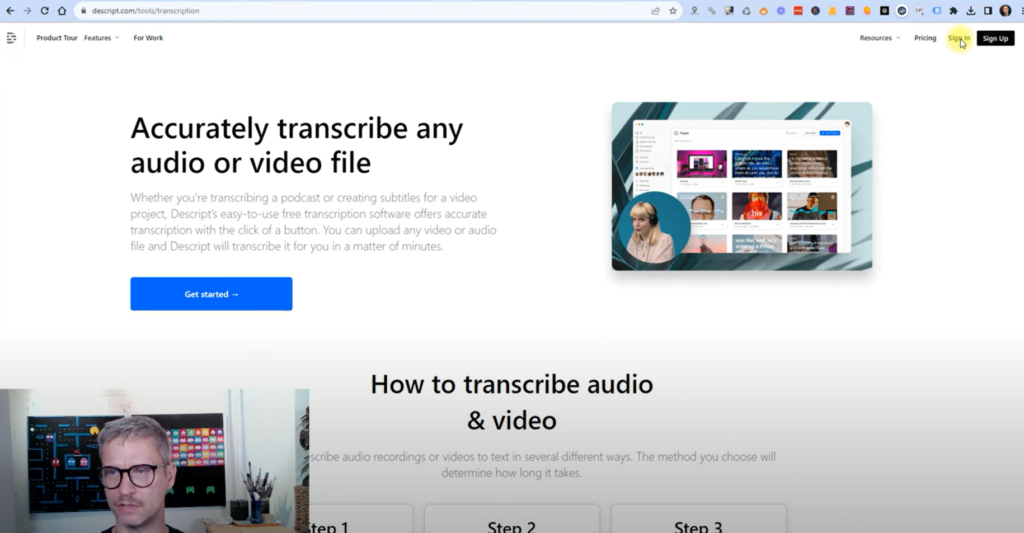Viewport: 1024px width, 533px height.
Task: Click the map pin extension icon
Action: (x=694, y=10)
